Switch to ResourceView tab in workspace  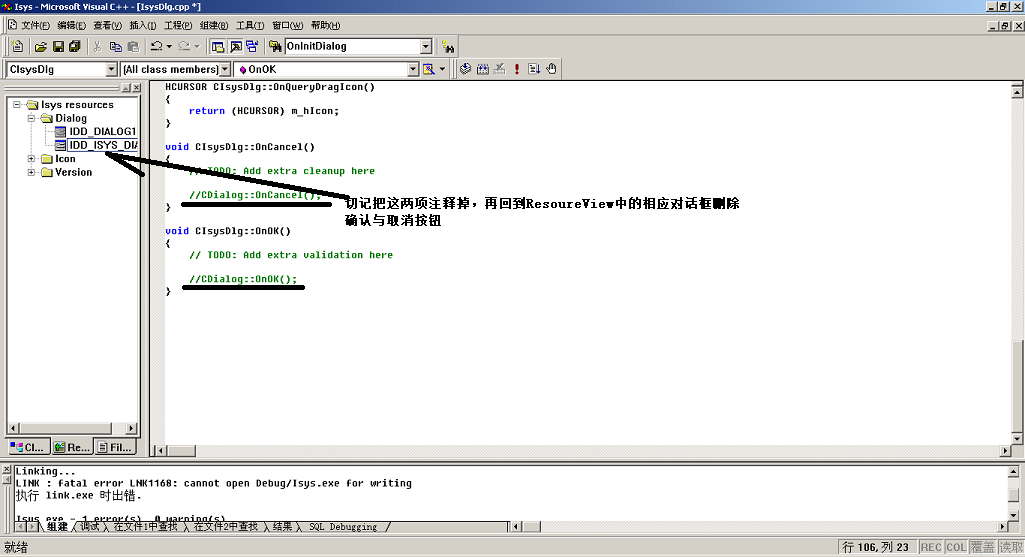coord(71,447)
